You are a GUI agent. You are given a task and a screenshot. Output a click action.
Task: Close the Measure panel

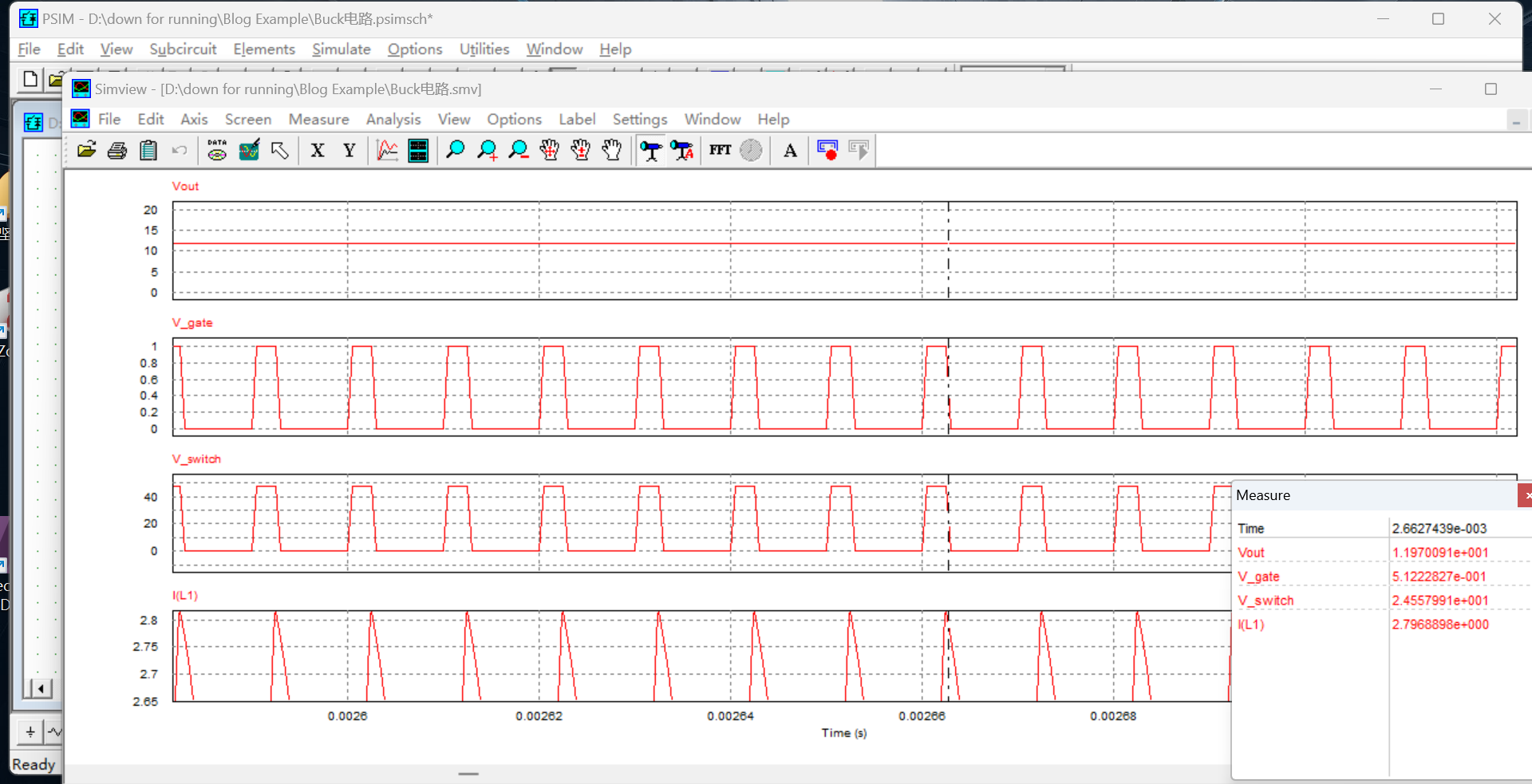click(1525, 495)
